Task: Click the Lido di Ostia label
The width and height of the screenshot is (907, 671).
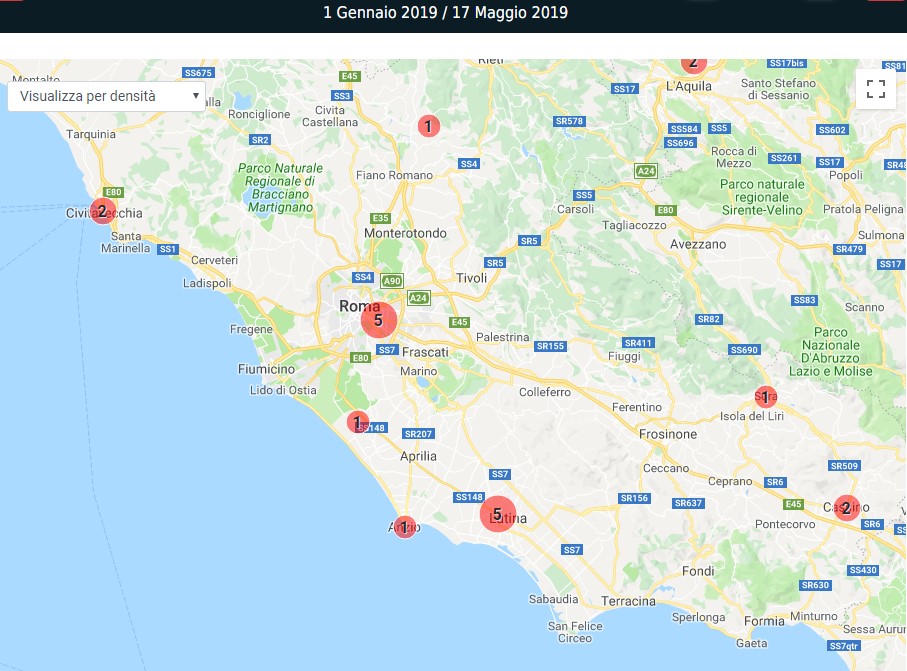Action: click(283, 390)
